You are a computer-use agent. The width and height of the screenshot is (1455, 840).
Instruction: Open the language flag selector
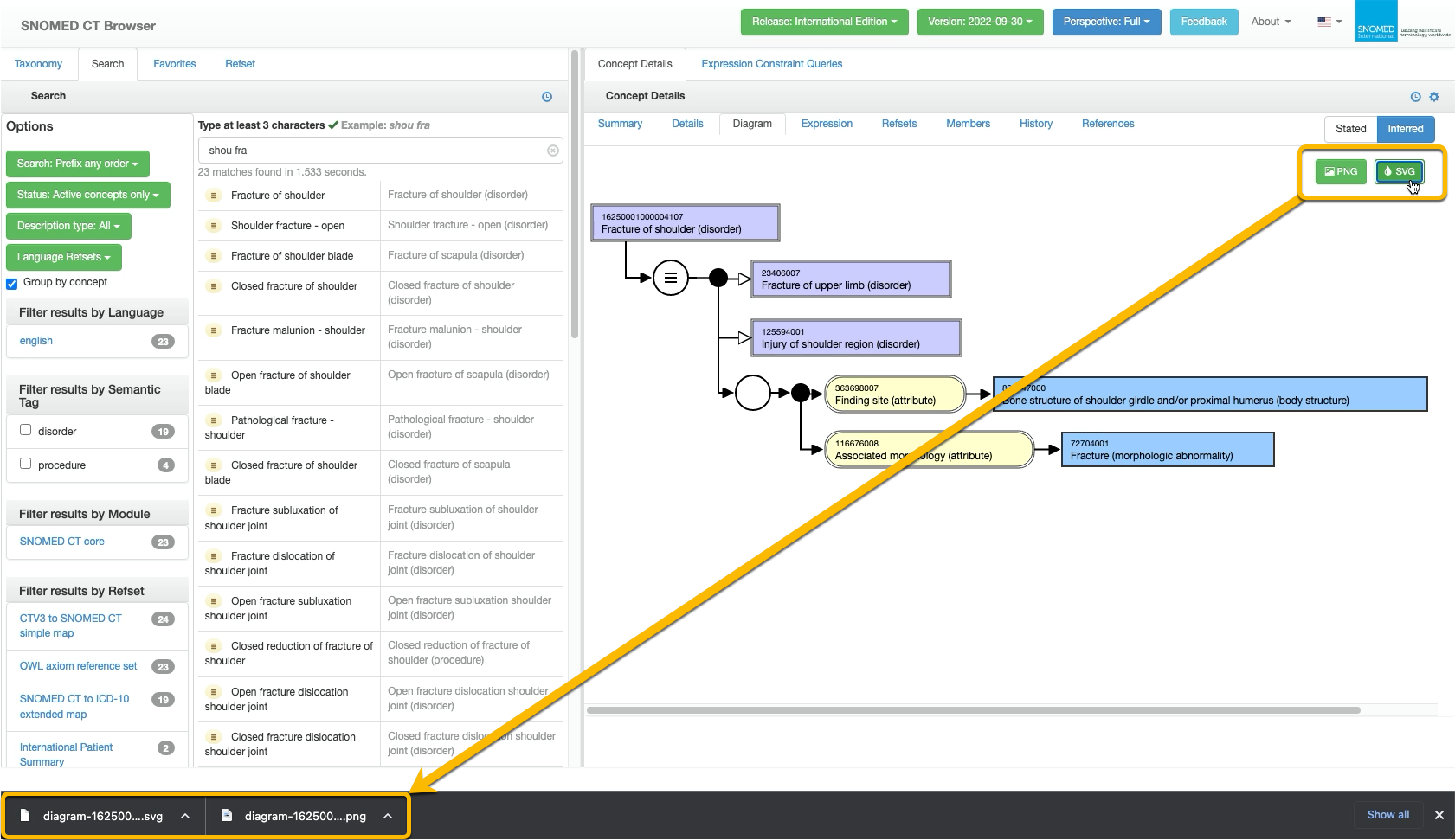[1329, 22]
